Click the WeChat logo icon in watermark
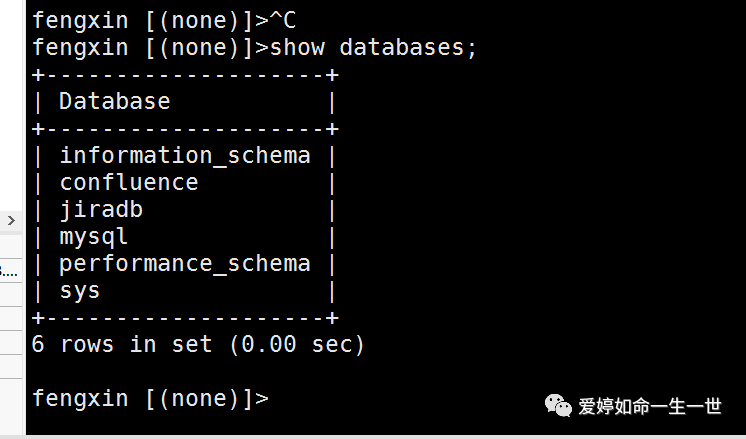The width and height of the screenshot is (746, 439). click(x=559, y=406)
